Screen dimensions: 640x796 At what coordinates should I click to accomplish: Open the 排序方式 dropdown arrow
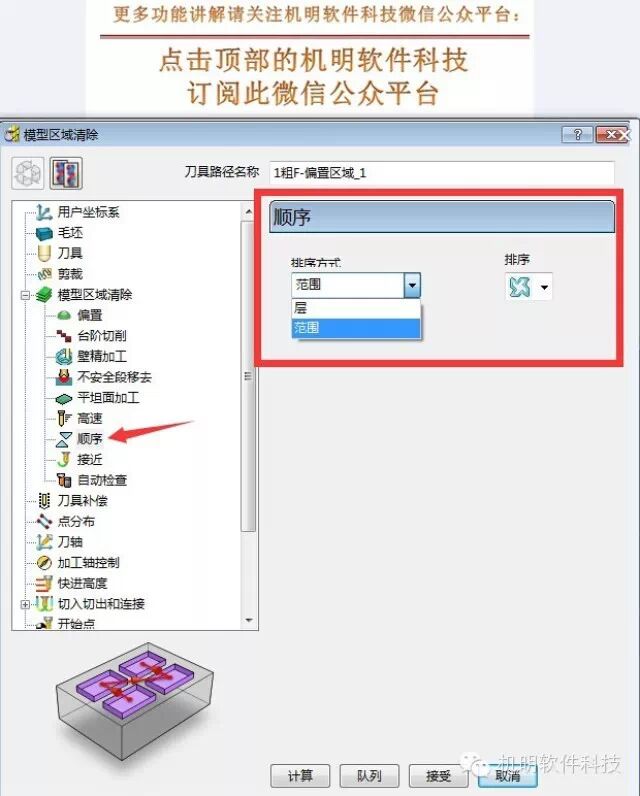click(x=412, y=285)
